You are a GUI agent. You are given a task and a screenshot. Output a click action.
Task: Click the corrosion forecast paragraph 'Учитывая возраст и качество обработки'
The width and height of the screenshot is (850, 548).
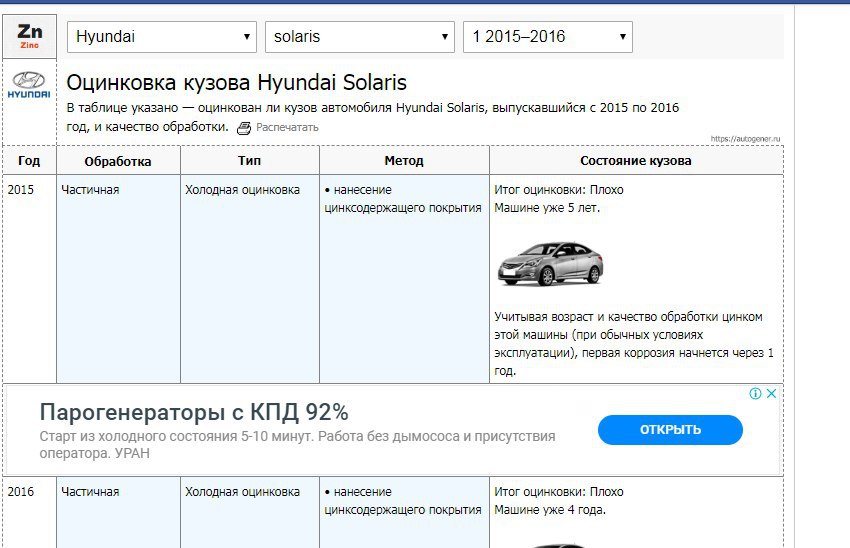(x=634, y=344)
